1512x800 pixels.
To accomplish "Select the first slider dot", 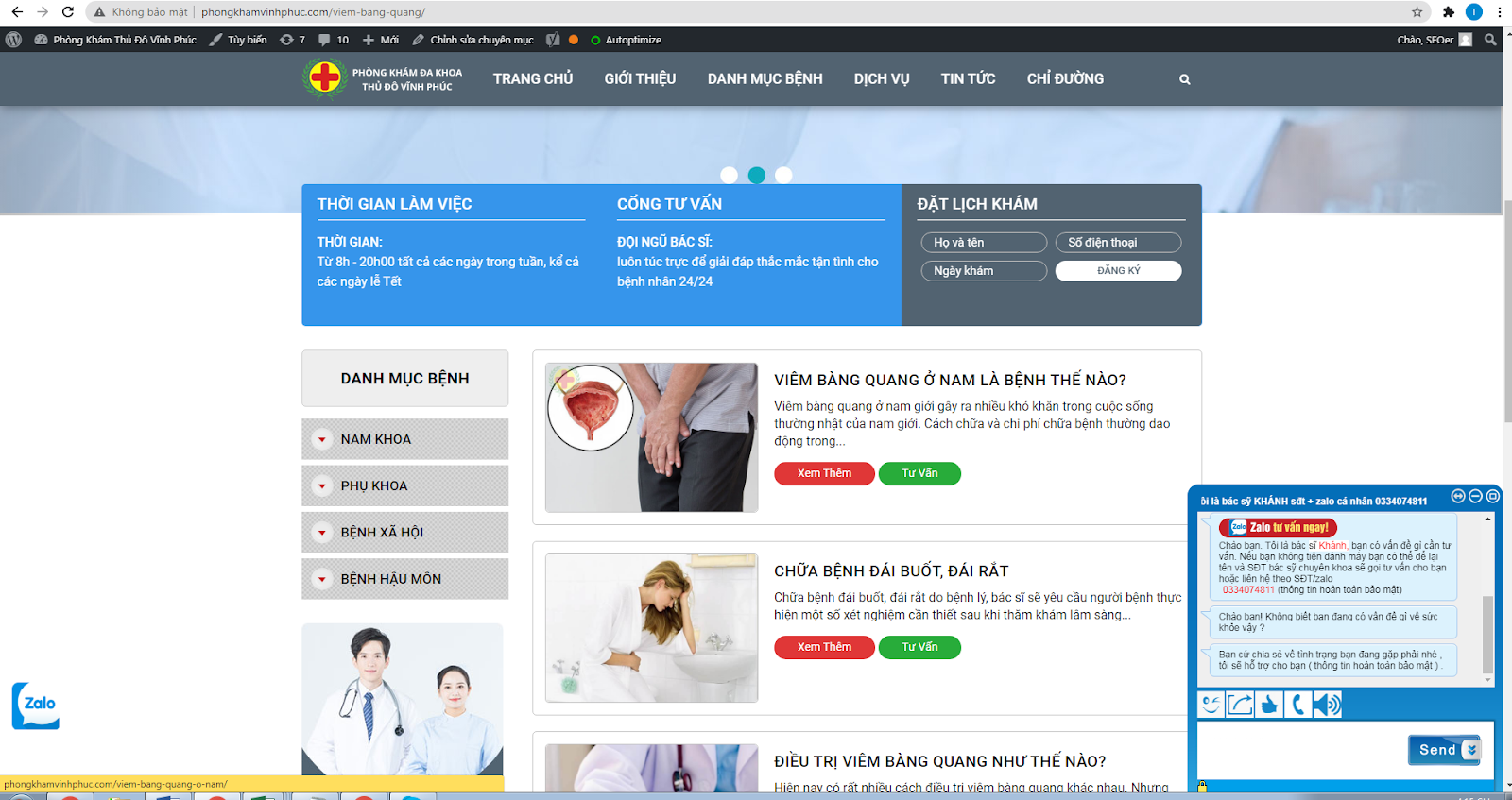I will pyautogui.click(x=729, y=175).
